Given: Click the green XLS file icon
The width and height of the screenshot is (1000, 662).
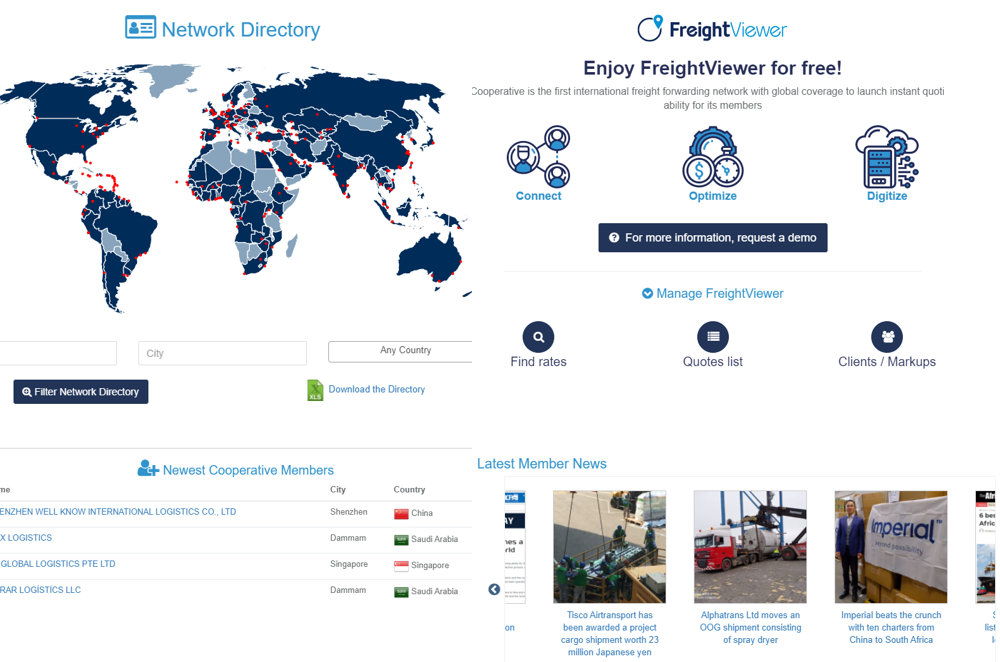Looking at the screenshot, I should click(315, 389).
